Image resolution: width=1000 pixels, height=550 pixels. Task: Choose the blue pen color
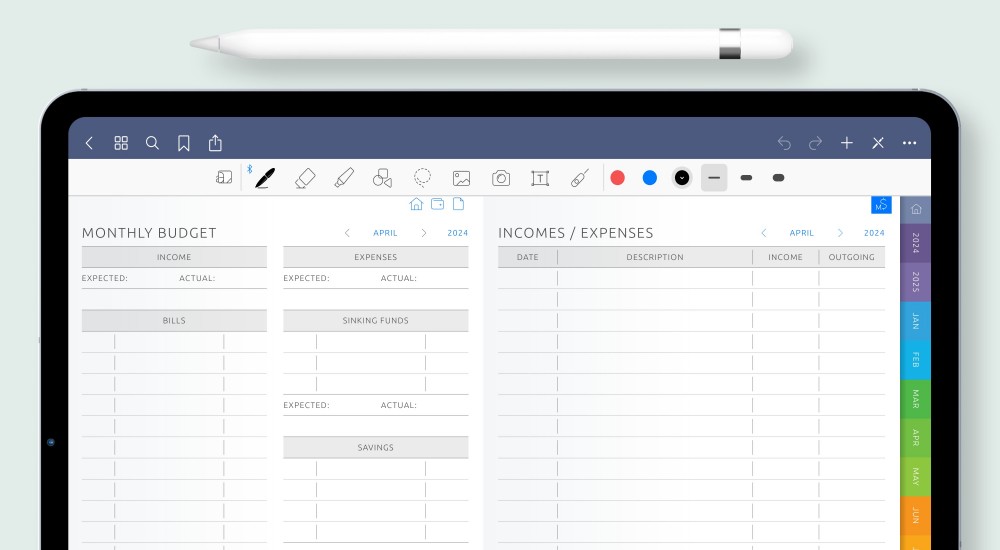point(650,177)
